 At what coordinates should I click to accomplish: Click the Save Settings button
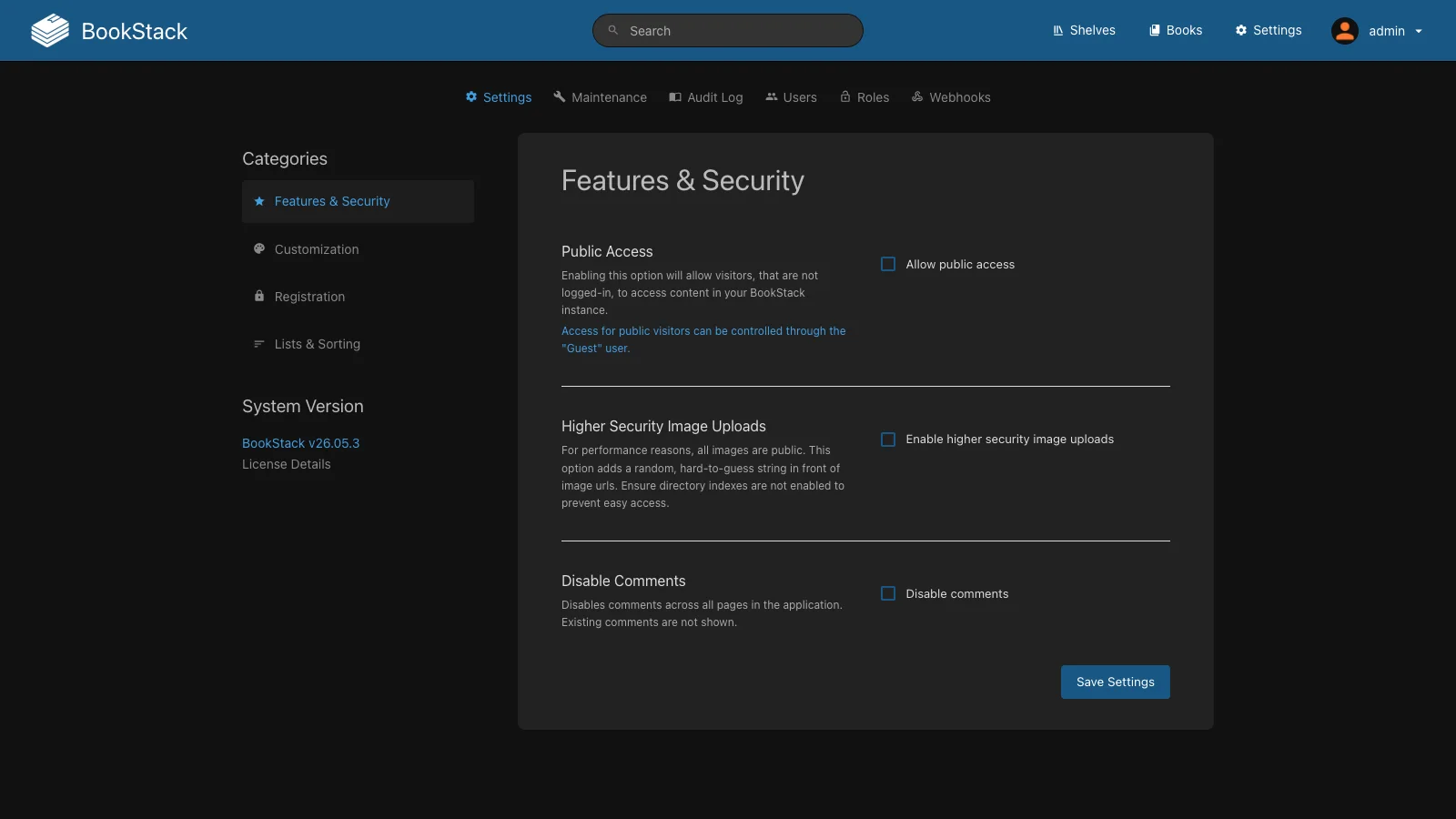click(1116, 682)
